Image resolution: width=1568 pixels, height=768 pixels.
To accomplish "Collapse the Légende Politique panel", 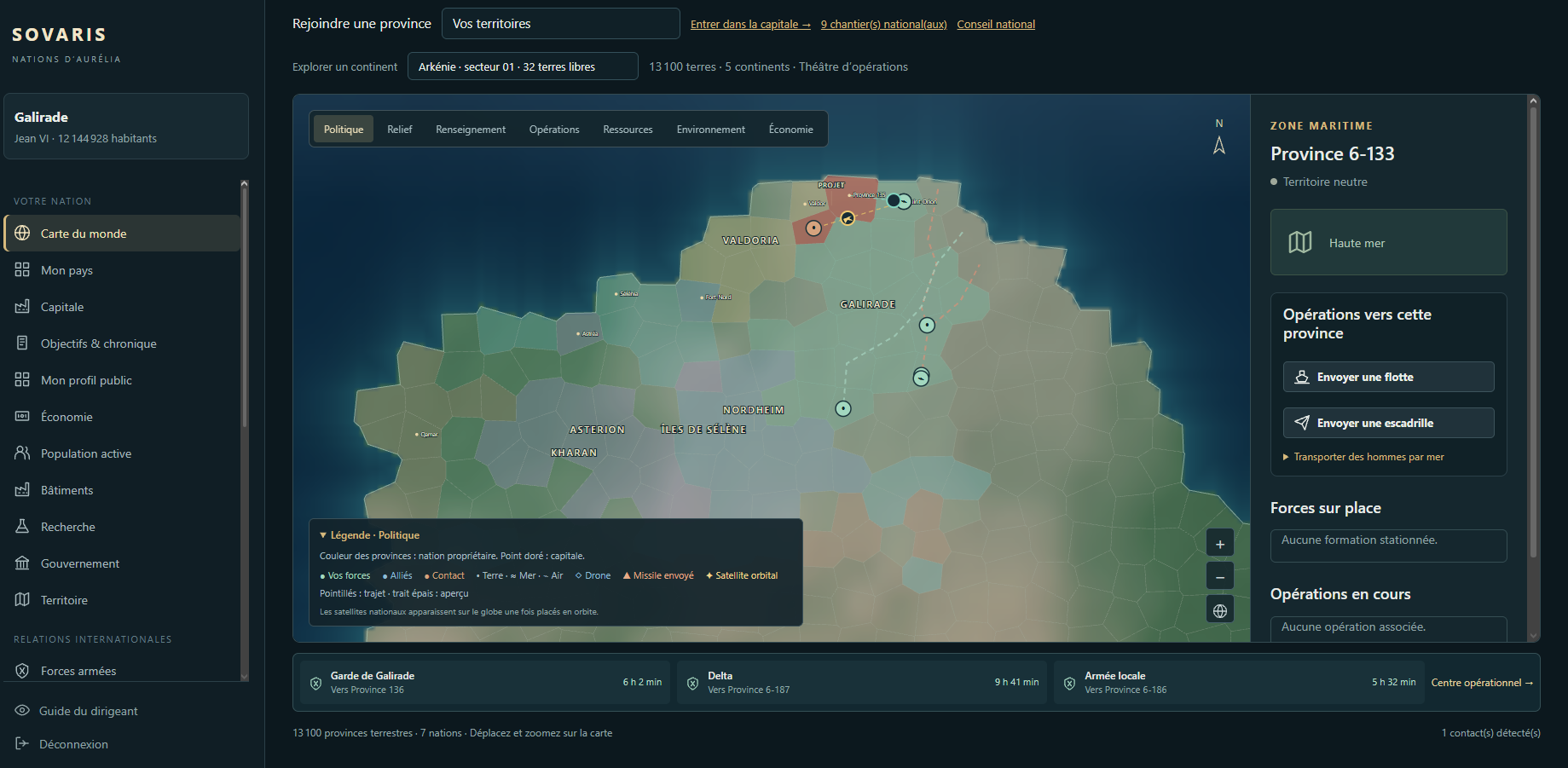I will [370, 535].
